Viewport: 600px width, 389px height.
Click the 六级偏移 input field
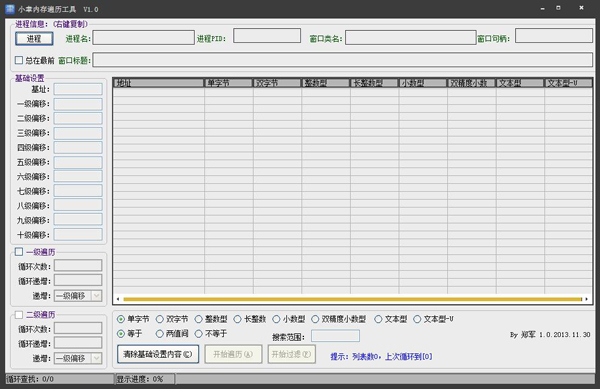(x=78, y=176)
